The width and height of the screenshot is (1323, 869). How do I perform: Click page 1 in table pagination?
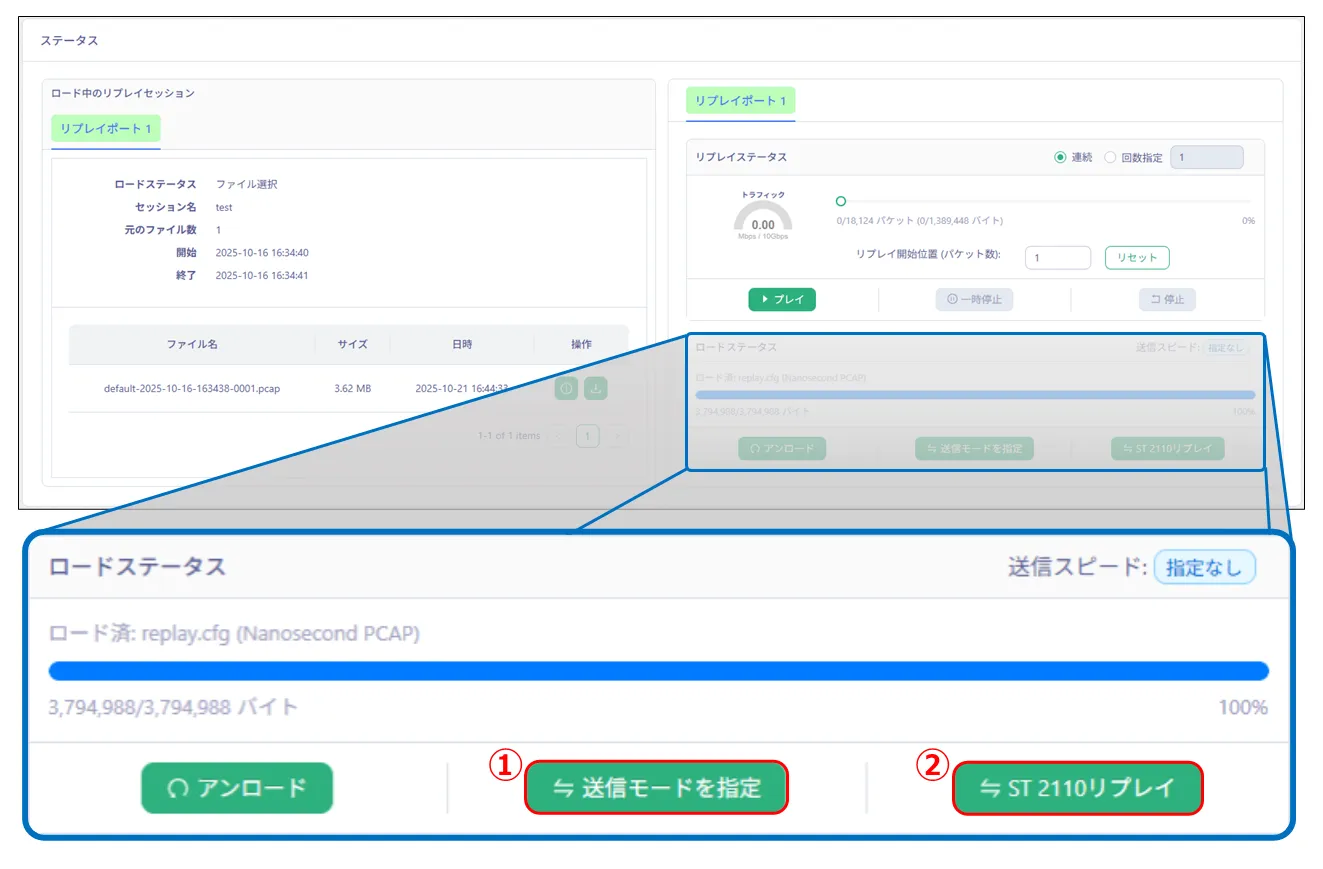point(588,436)
